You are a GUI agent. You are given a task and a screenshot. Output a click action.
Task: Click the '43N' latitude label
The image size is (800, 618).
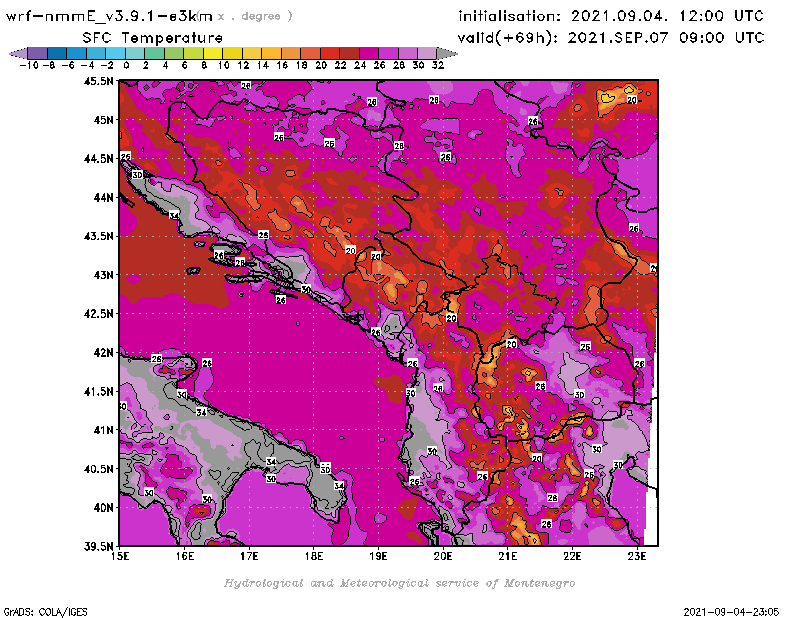[x=103, y=275]
